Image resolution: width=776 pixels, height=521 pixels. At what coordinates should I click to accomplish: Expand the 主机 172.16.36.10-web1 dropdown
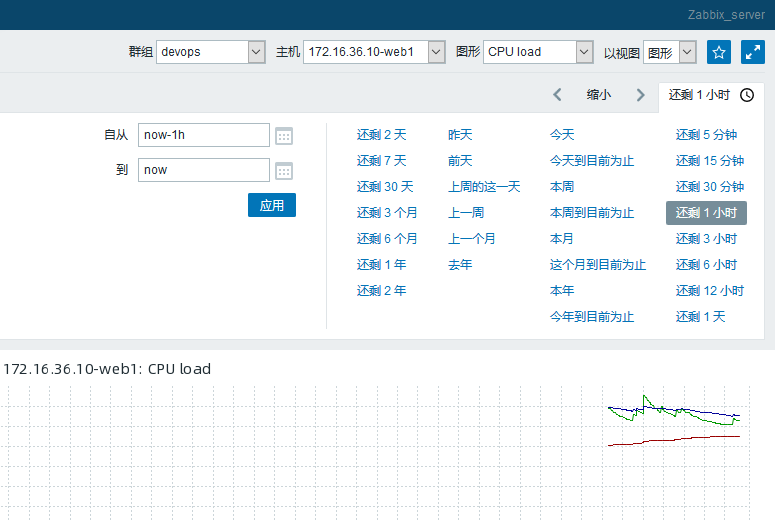click(x=374, y=52)
